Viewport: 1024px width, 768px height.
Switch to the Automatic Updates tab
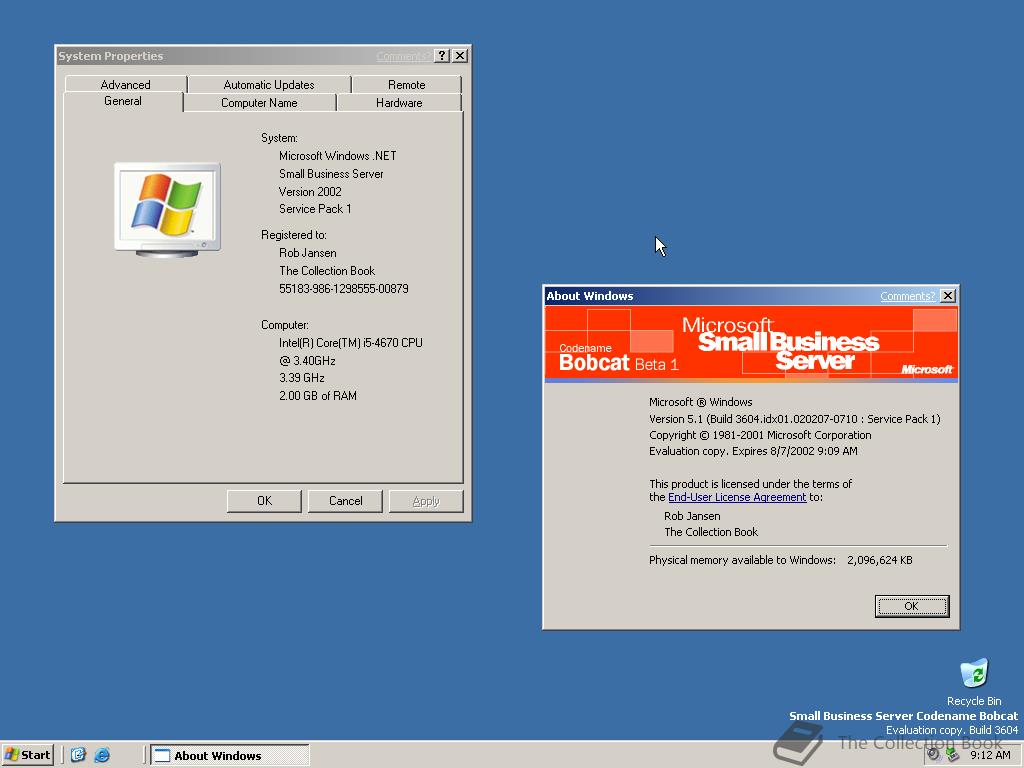[268, 85]
